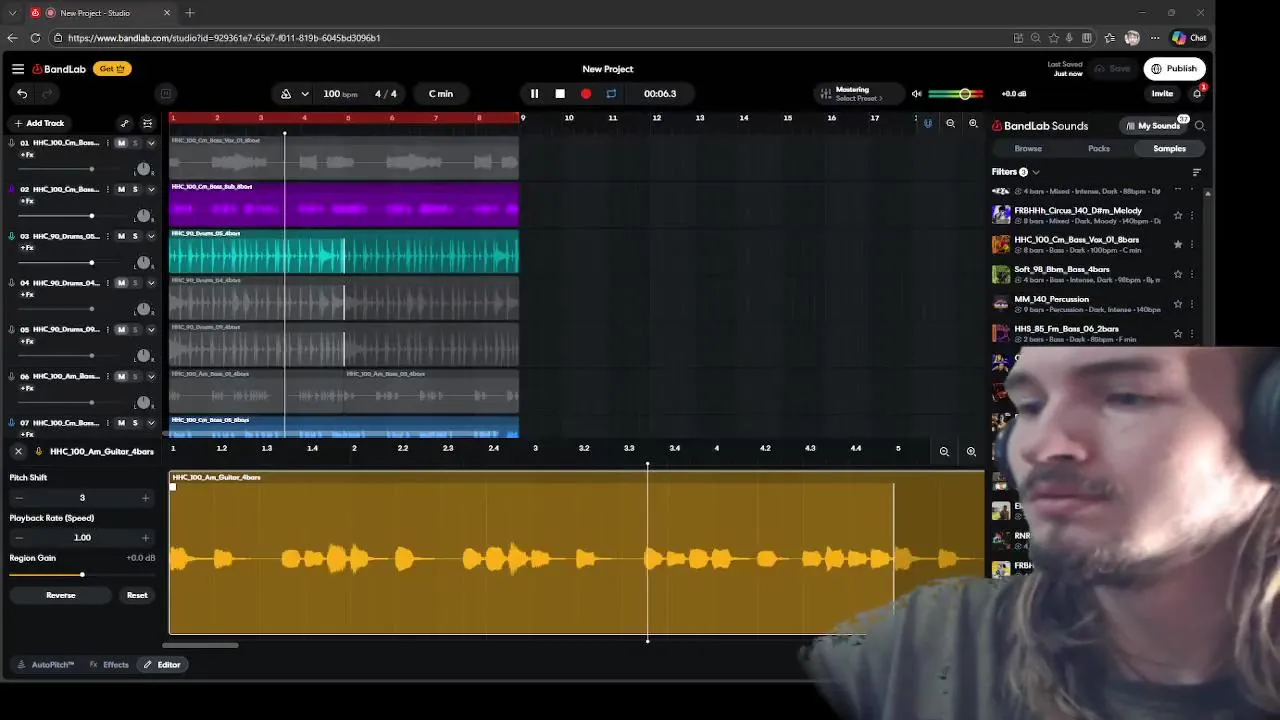Viewport: 1280px width, 720px height.
Task: Expand track 05 options chevron
Action: (x=151, y=330)
